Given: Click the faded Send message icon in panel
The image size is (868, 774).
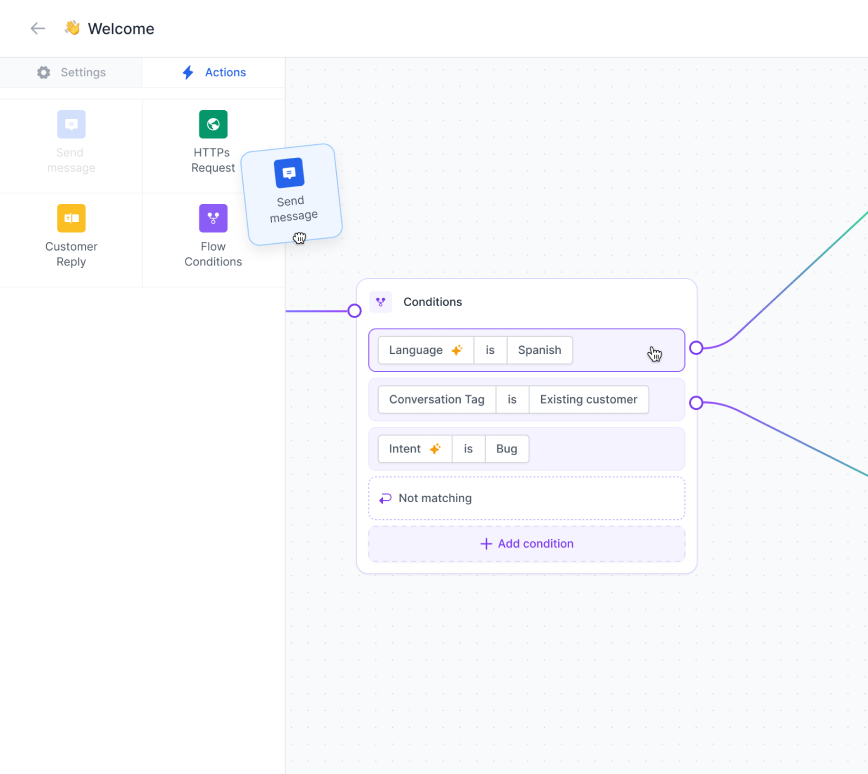Looking at the screenshot, I should pyautogui.click(x=71, y=124).
